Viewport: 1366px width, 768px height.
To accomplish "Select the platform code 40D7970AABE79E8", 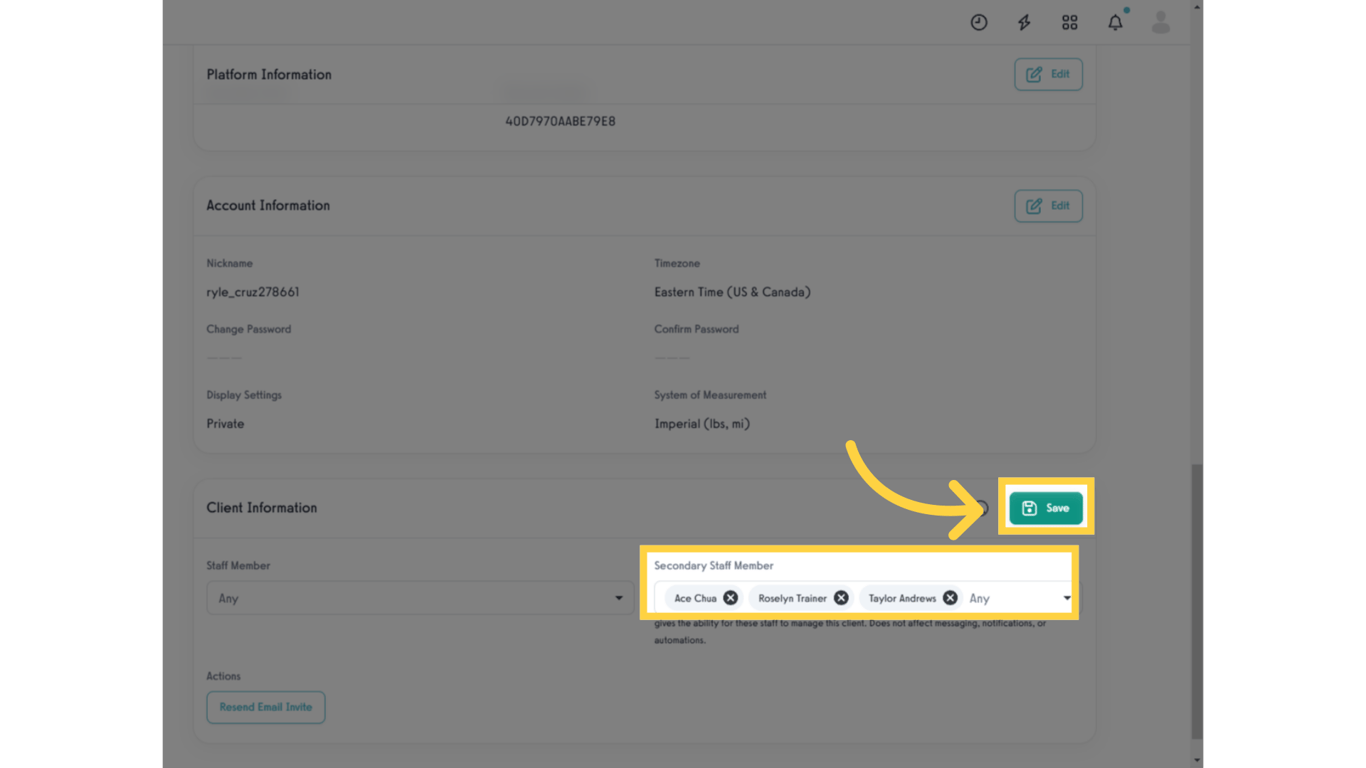I will coord(560,121).
